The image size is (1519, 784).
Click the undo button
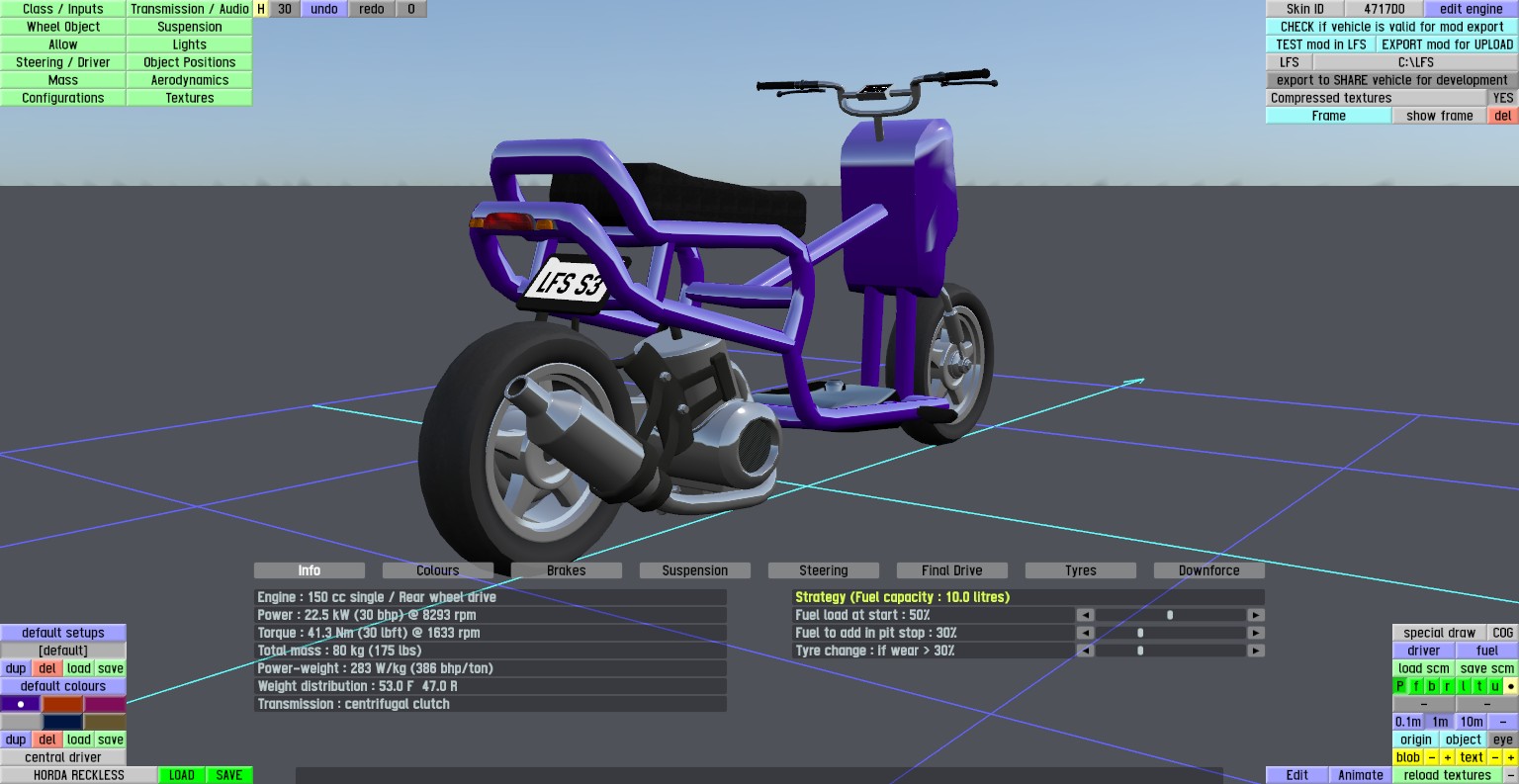[x=324, y=9]
